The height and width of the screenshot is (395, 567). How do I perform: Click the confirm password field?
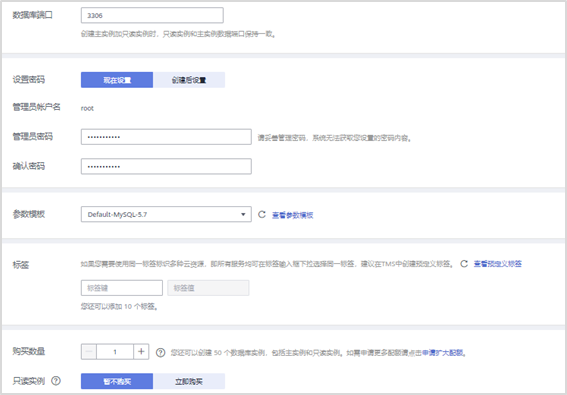166,166
